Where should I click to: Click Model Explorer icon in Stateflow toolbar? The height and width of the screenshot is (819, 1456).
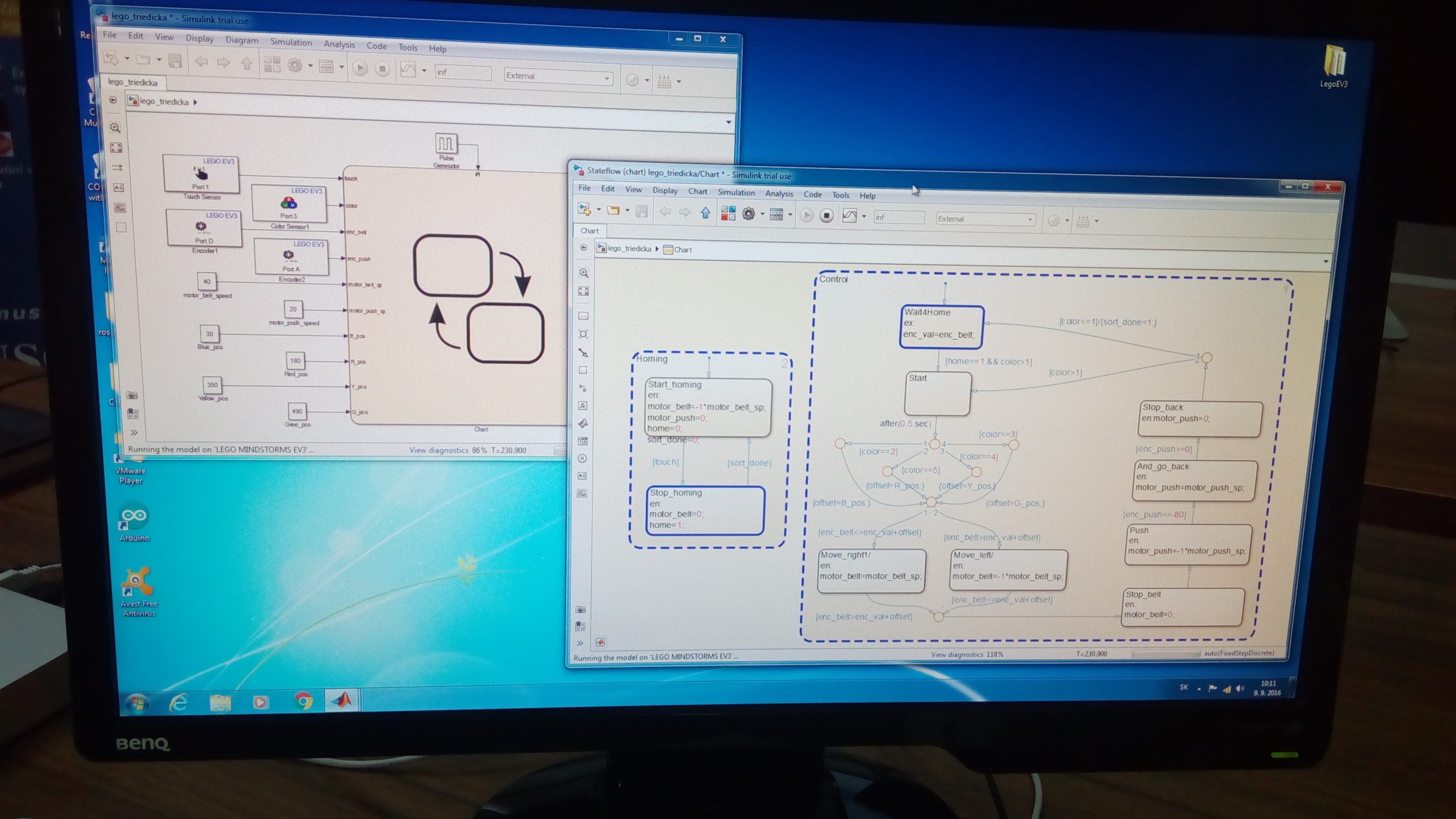coord(776,214)
